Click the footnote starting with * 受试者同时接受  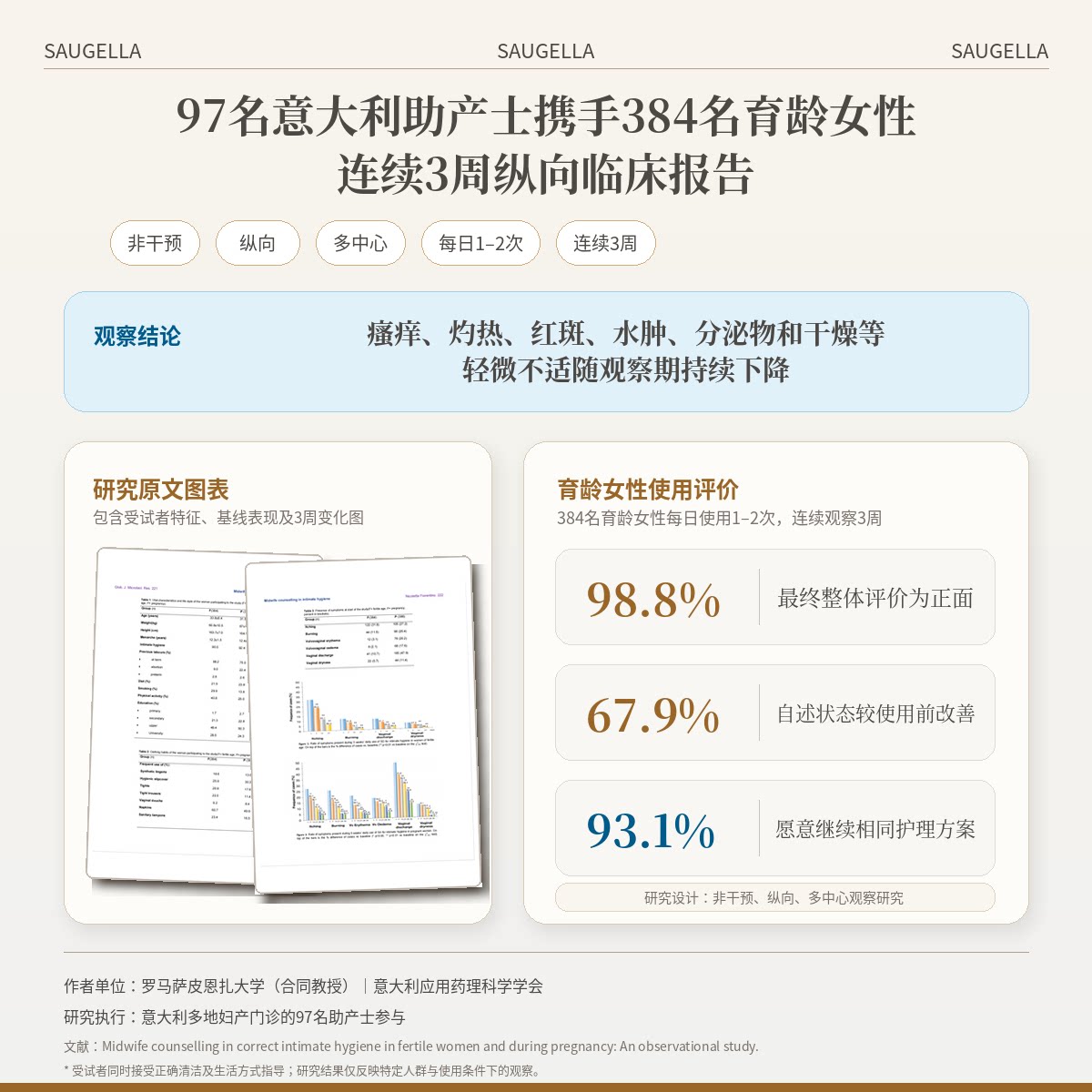tap(304, 1070)
